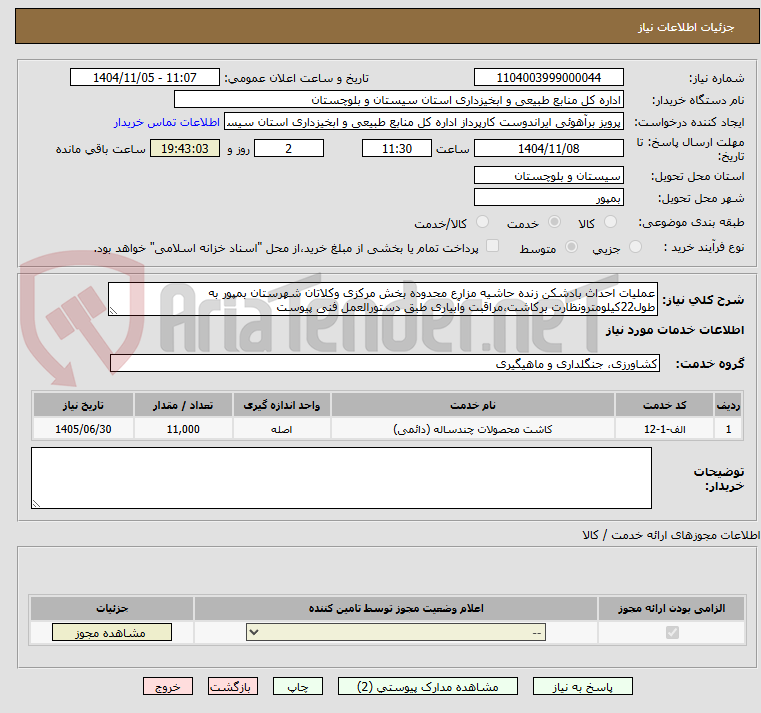Click the unit cell اصله

pos(281,430)
